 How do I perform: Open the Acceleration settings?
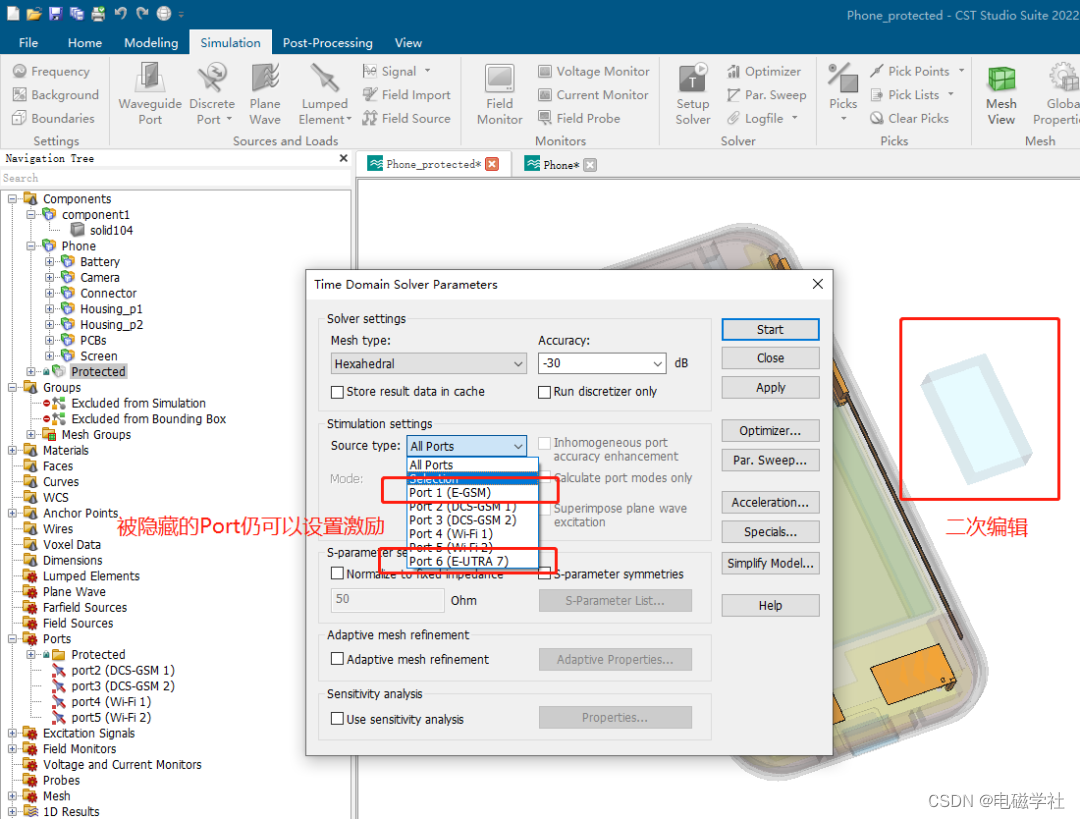[x=770, y=502]
